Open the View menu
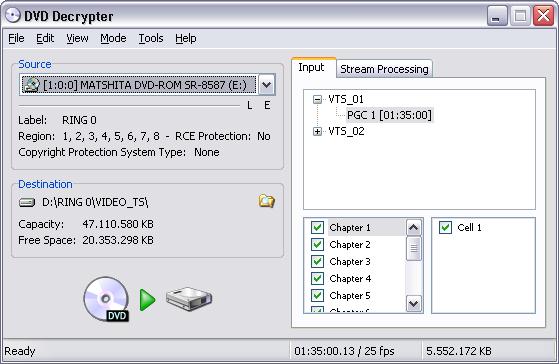Image resolution: width=559 pixels, height=364 pixels. [77, 38]
